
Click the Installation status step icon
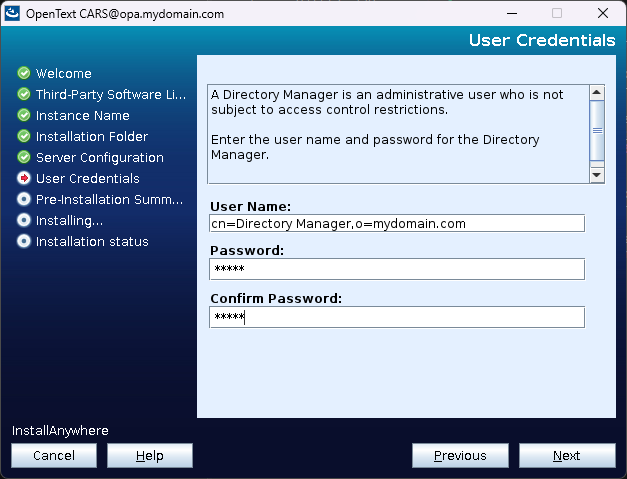[24, 241]
